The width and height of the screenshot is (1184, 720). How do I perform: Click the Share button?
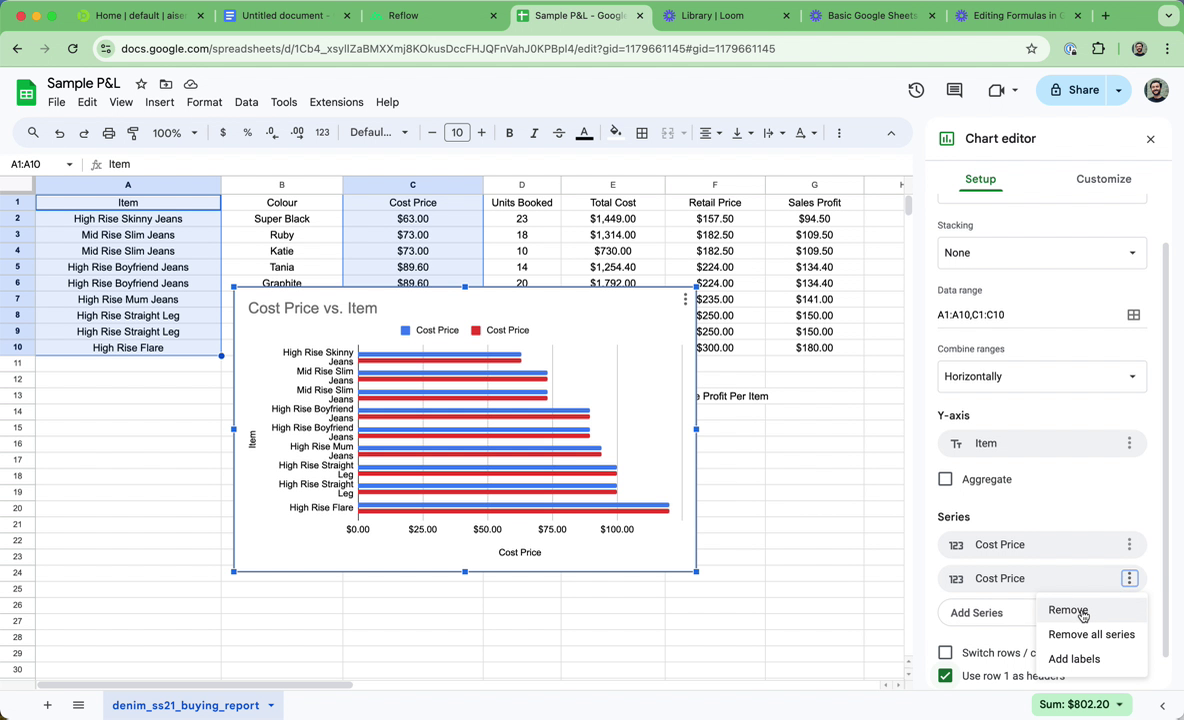point(1072,90)
